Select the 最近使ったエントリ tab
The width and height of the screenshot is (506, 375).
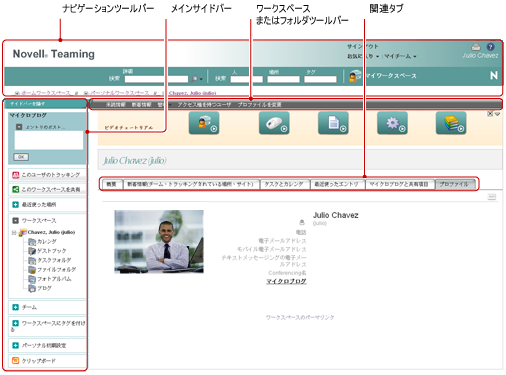tap(337, 184)
